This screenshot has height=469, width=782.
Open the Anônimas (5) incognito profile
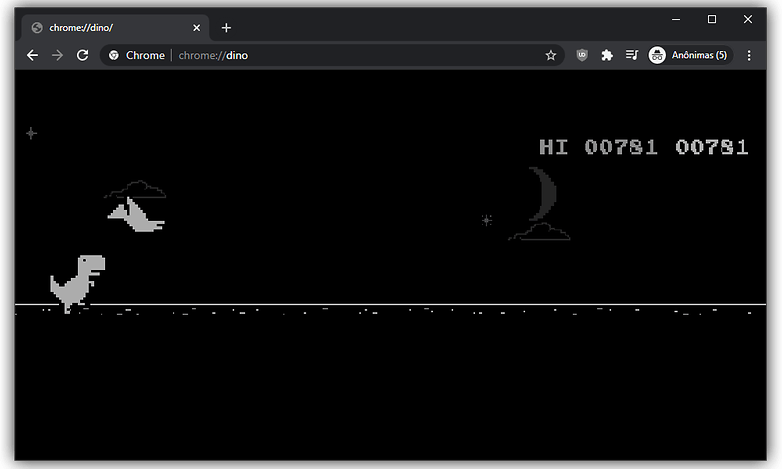[x=689, y=55]
